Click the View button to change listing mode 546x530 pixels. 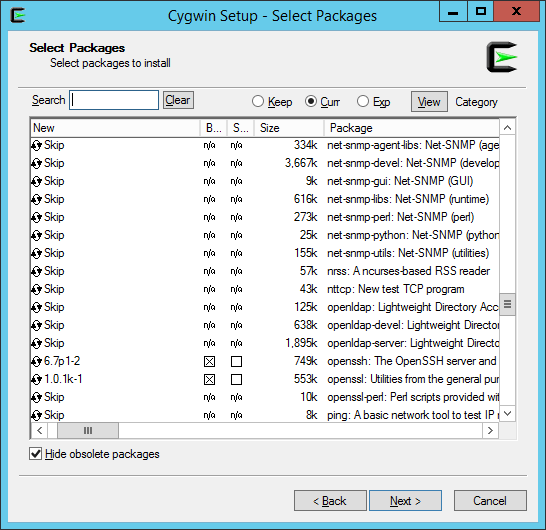click(429, 102)
